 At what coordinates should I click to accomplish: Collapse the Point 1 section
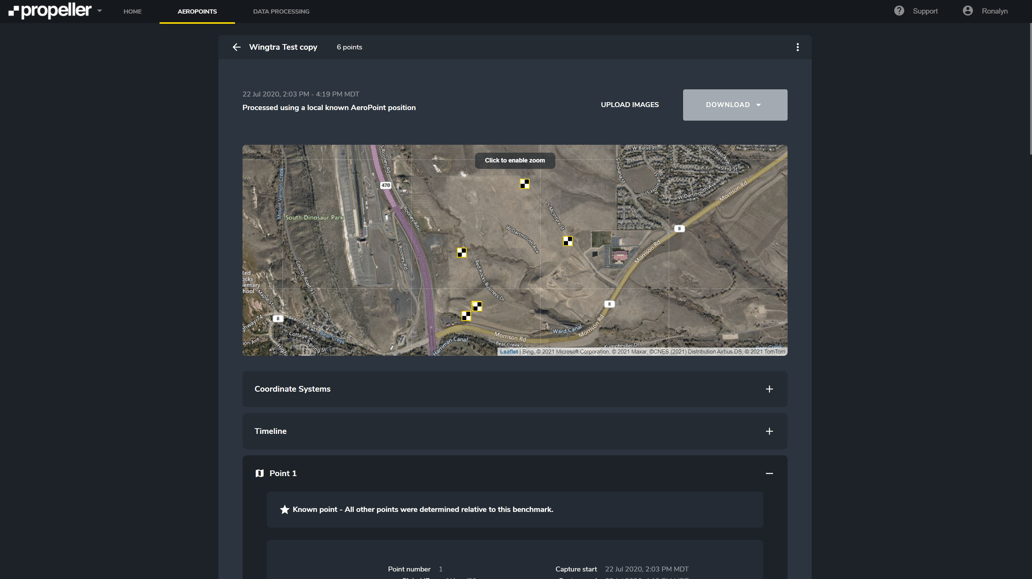(769, 474)
